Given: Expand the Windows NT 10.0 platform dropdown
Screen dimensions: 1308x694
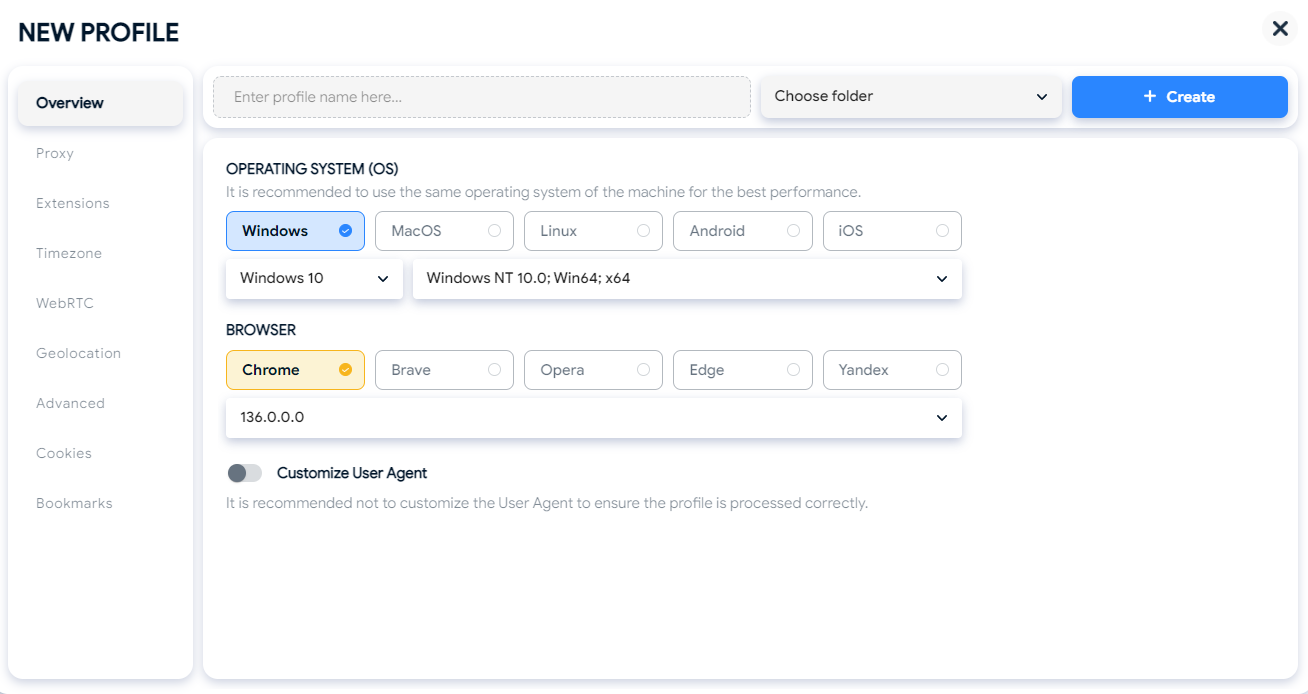Looking at the screenshot, I should pos(687,279).
